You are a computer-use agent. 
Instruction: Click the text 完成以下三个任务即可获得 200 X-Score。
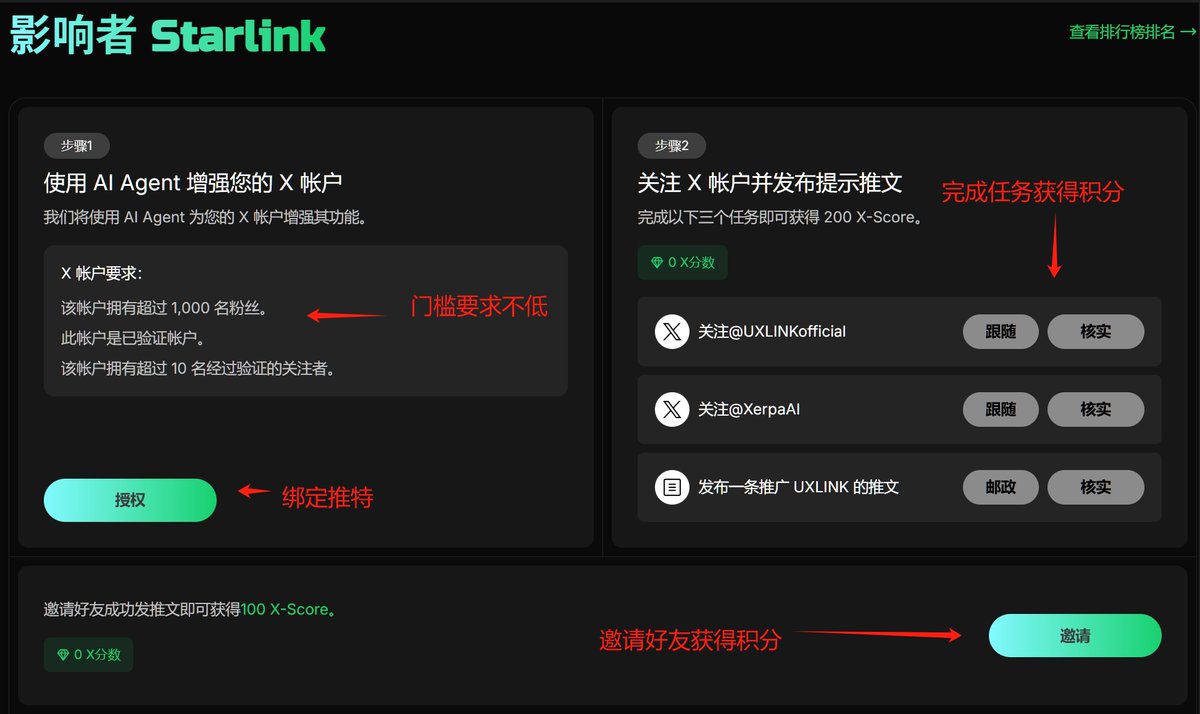pos(780,217)
